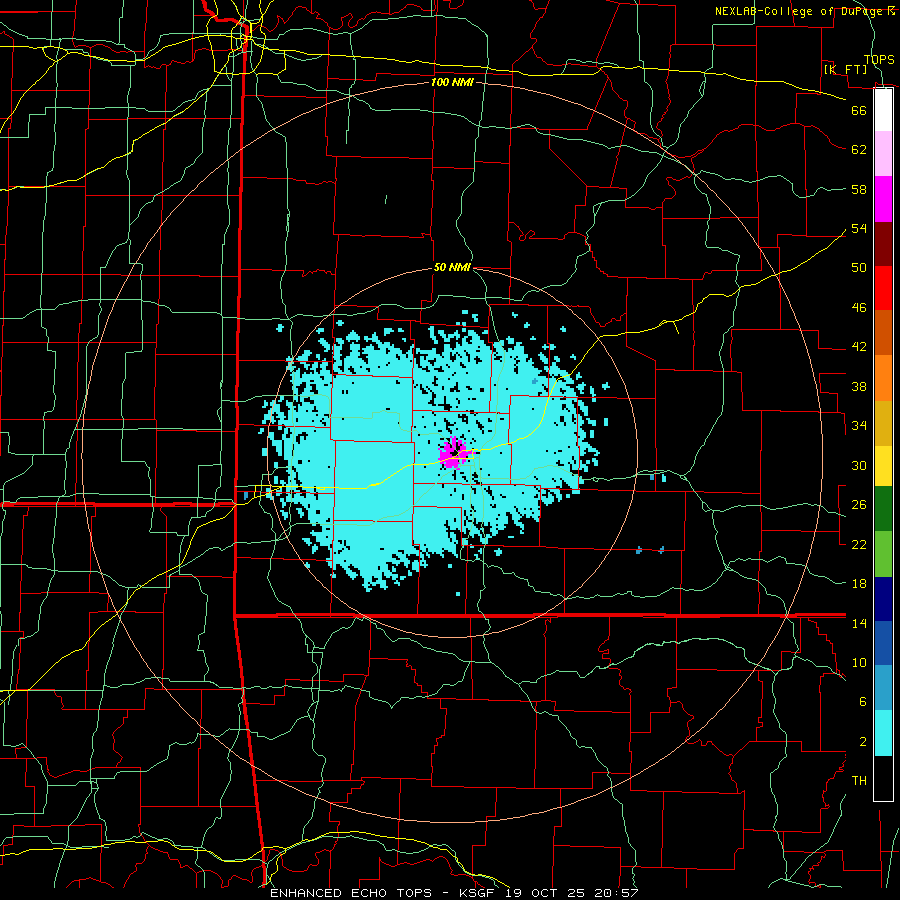Click the light orange legend swatch

coord(883,378)
